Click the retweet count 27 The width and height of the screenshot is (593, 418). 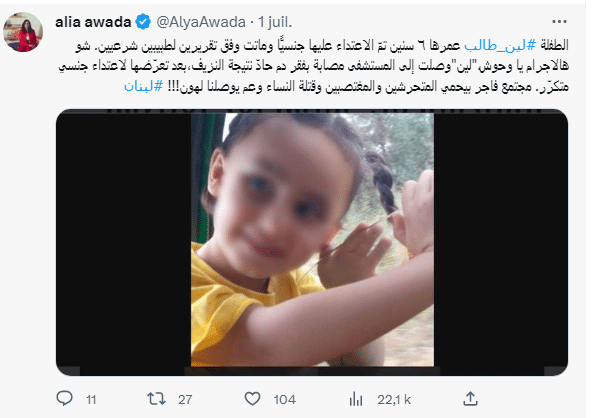click(185, 399)
